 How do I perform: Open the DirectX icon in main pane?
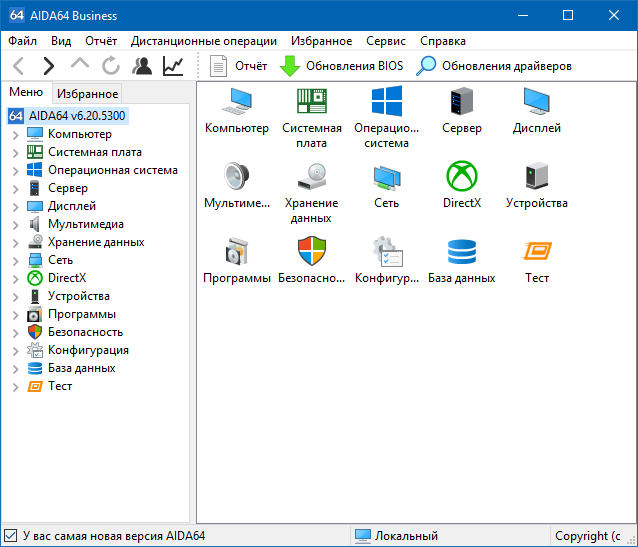[x=462, y=178]
